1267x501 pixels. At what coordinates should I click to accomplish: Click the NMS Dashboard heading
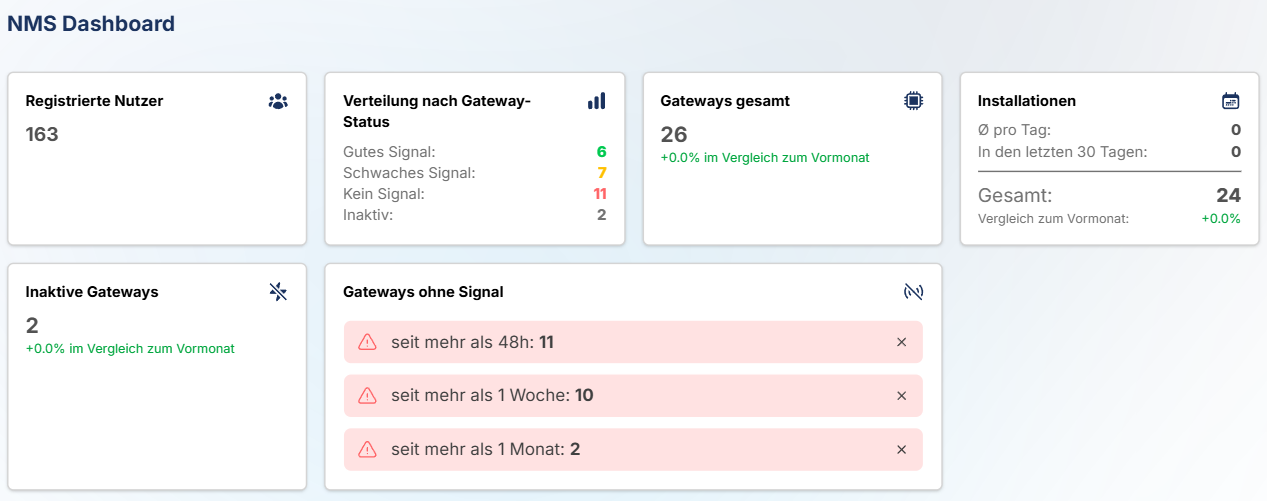91,24
